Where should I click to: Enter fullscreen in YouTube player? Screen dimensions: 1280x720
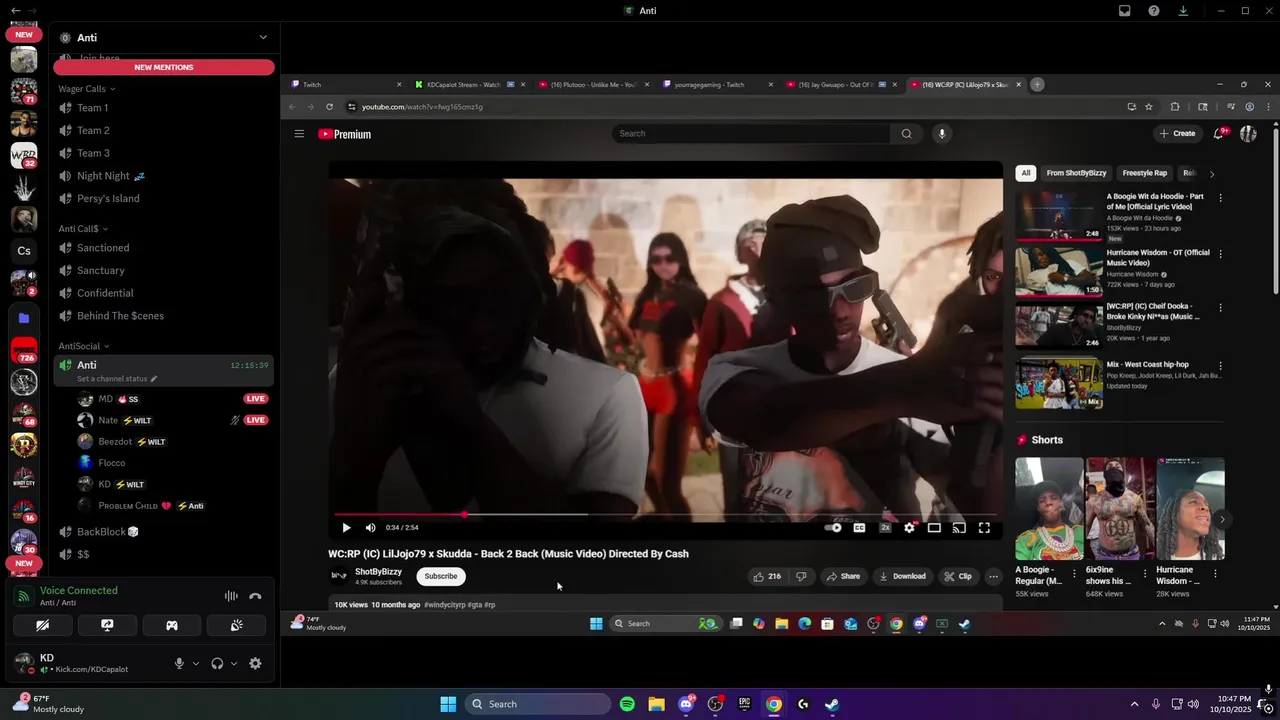[x=984, y=528]
